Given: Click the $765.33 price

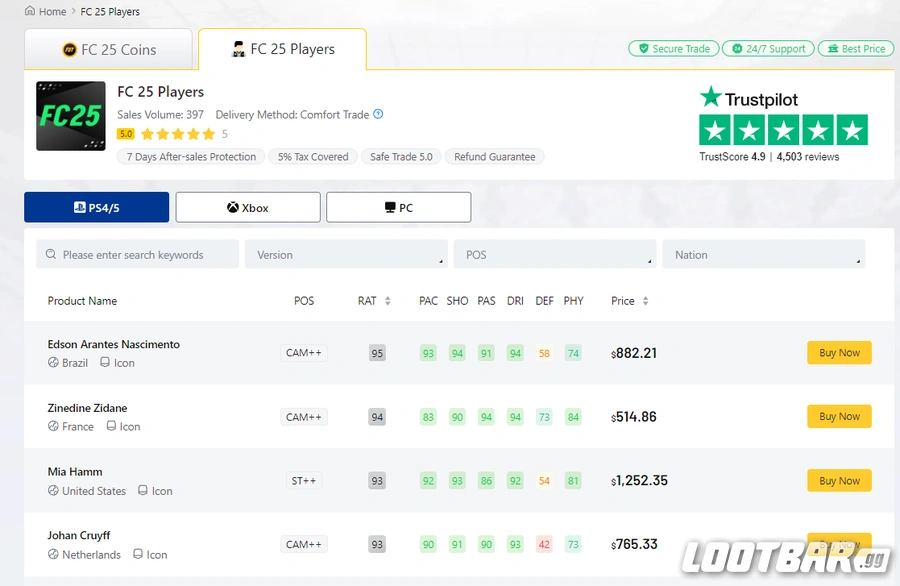Looking at the screenshot, I should pos(634,544).
